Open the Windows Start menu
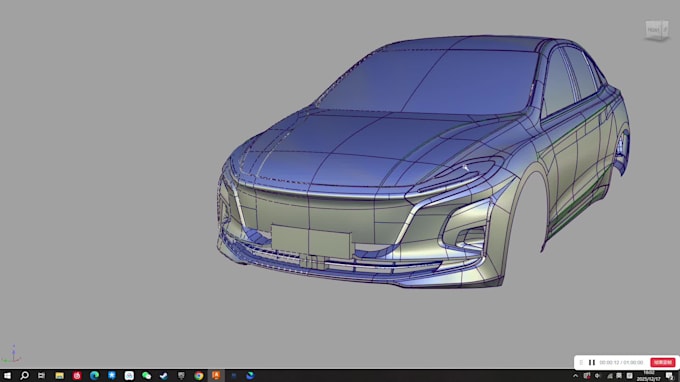Viewport: 680px width, 382px height. [7, 375]
